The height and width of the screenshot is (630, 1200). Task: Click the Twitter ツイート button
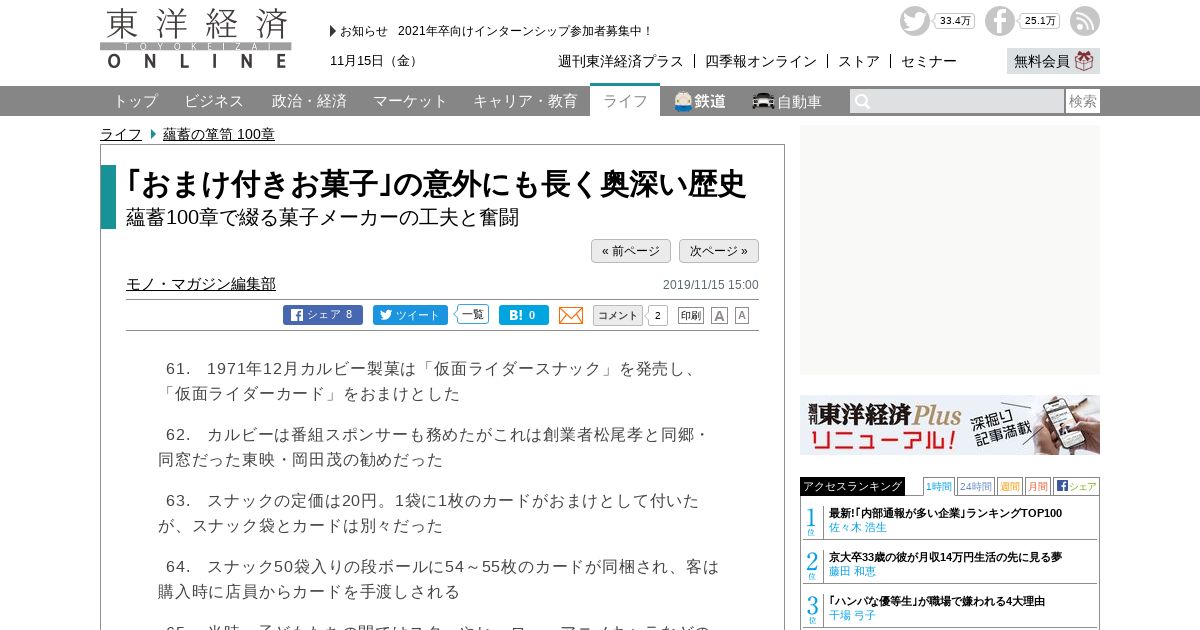pyautogui.click(x=410, y=315)
